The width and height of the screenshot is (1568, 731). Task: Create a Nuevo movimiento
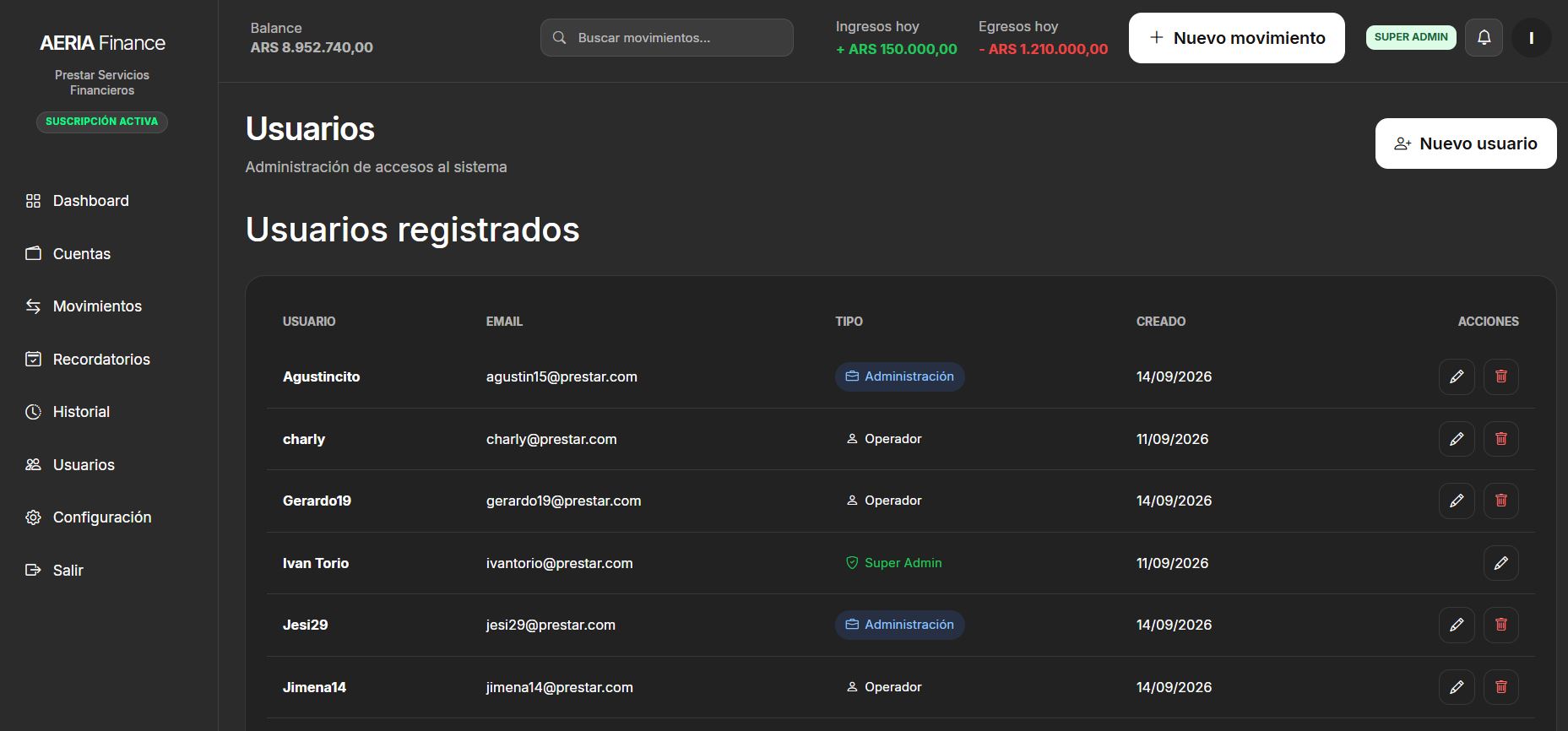(1237, 38)
